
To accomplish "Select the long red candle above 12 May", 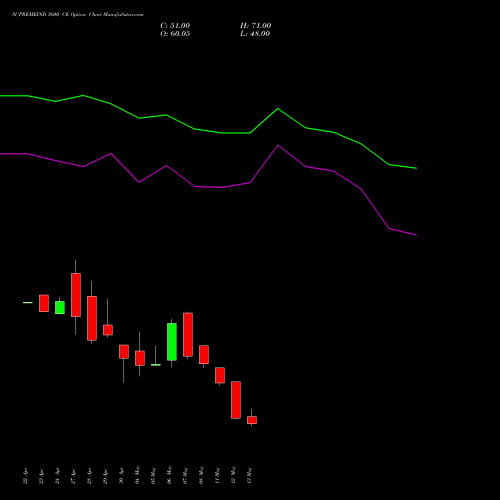I will click(236, 400).
